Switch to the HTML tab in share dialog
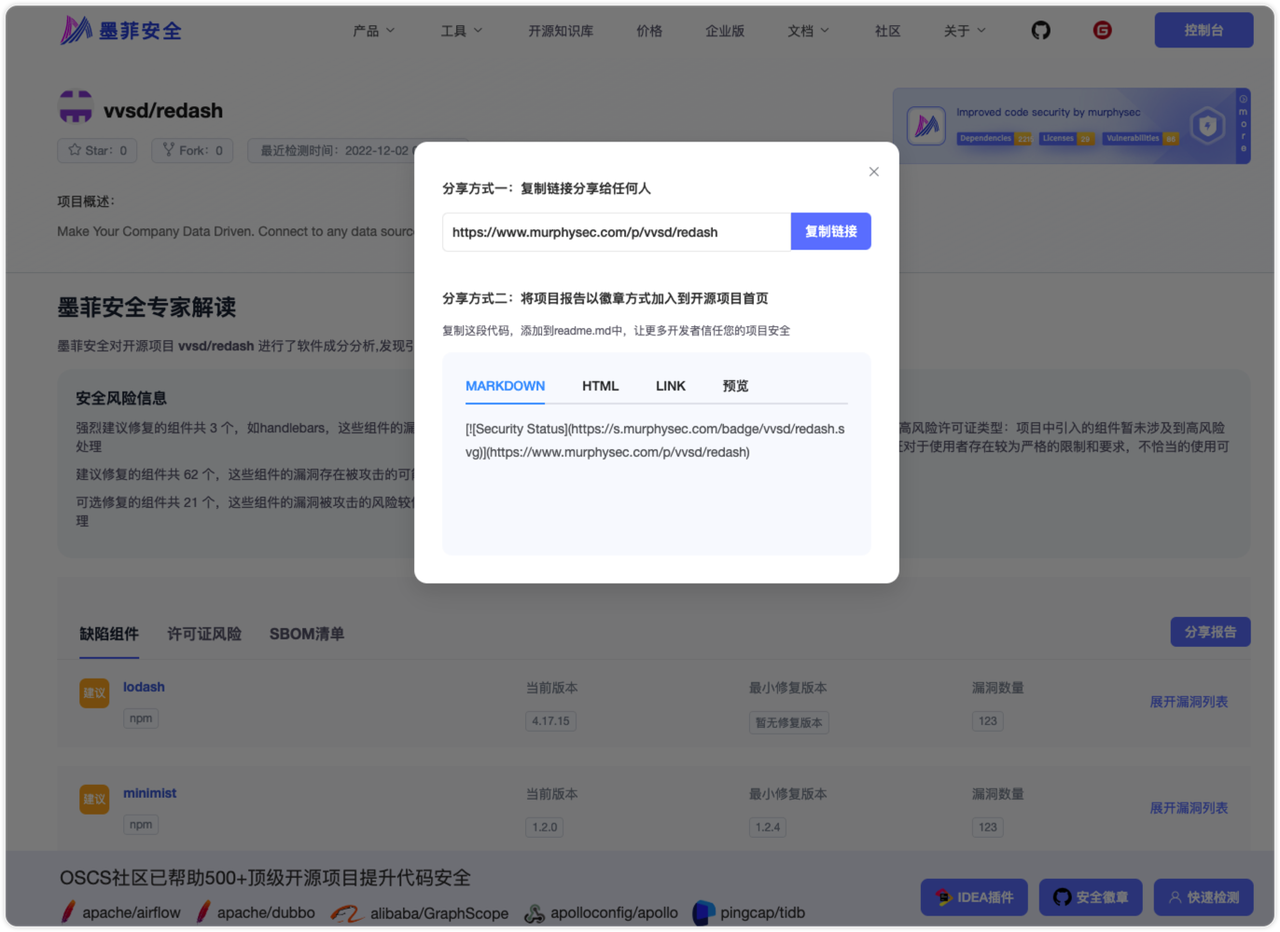This screenshot has width=1280, height=932. 600,386
